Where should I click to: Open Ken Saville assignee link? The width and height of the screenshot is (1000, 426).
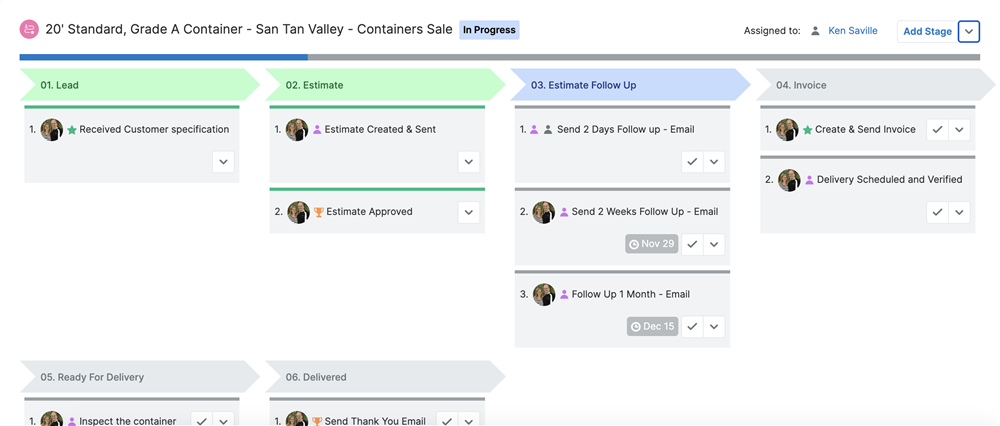[x=853, y=31]
